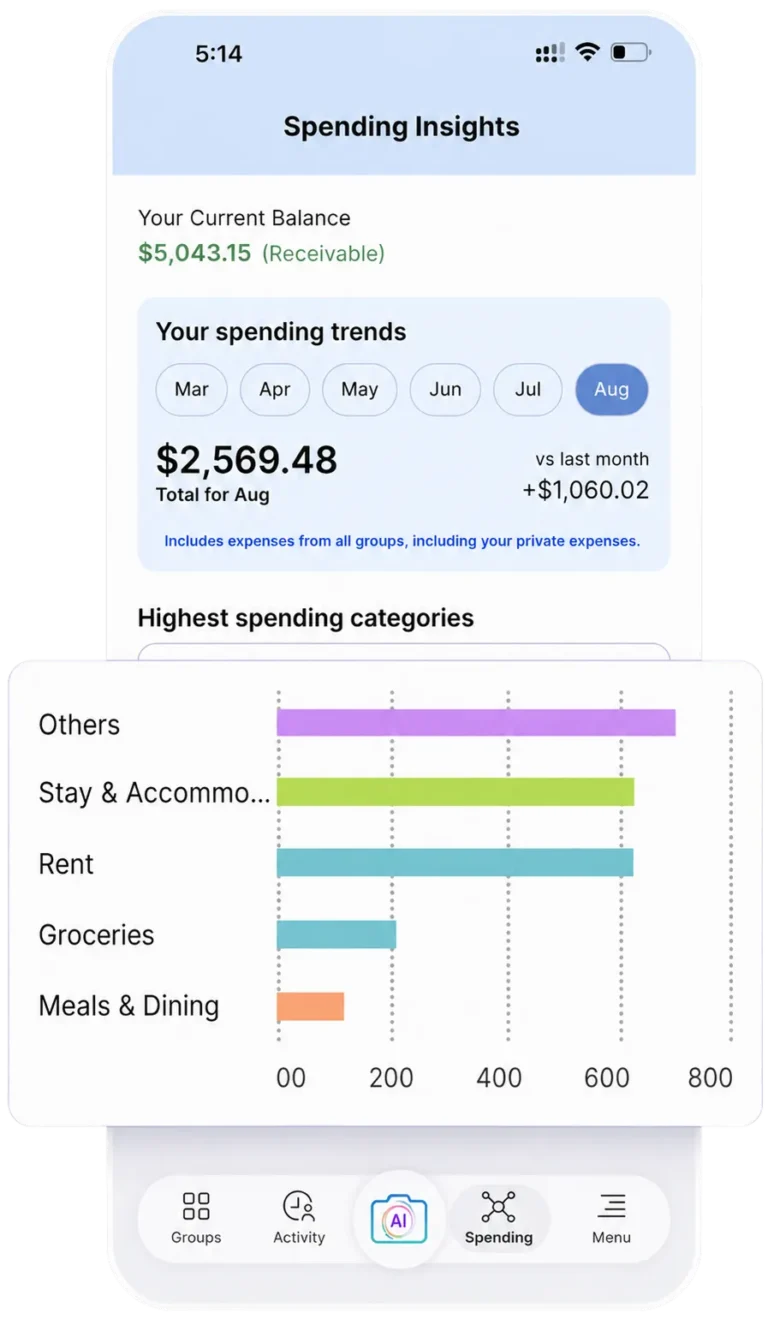Click the purple Others bar
This screenshot has width=768, height=1325.
[476, 722]
